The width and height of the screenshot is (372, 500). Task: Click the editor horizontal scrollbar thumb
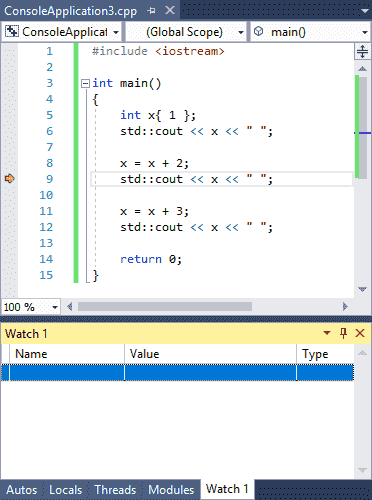coord(165,306)
